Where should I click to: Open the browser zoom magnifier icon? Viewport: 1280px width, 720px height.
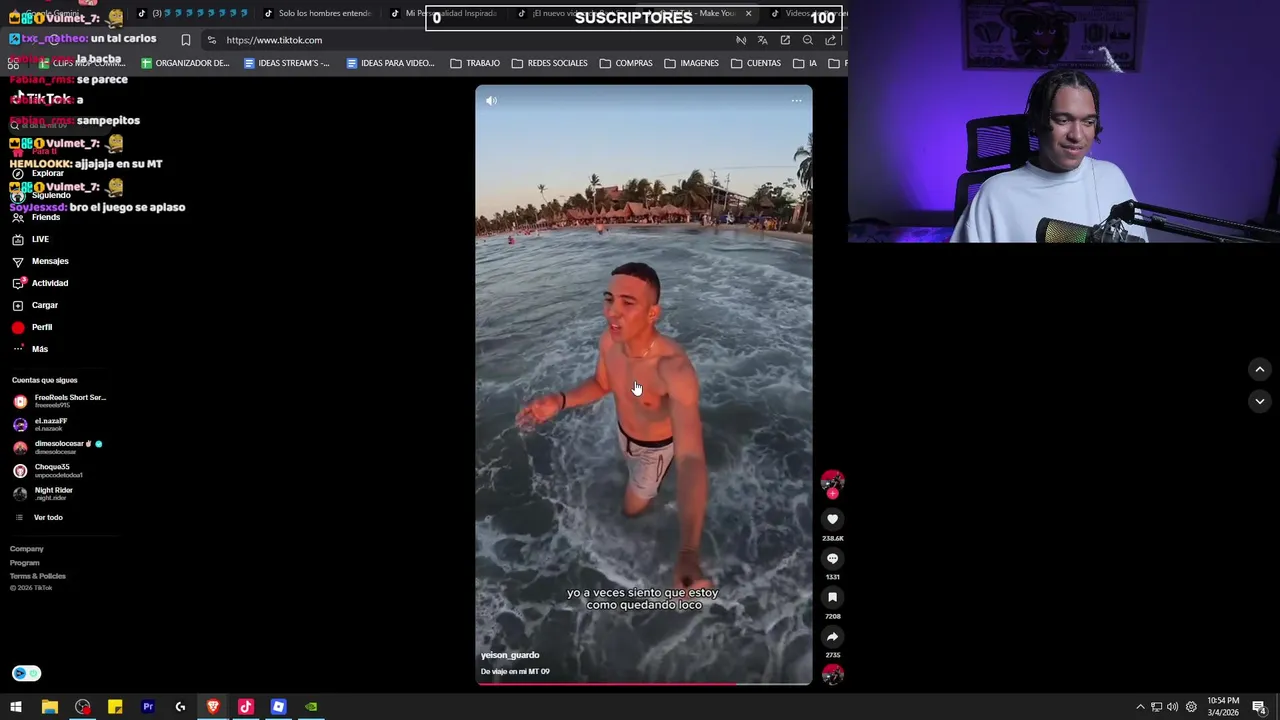click(808, 40)
